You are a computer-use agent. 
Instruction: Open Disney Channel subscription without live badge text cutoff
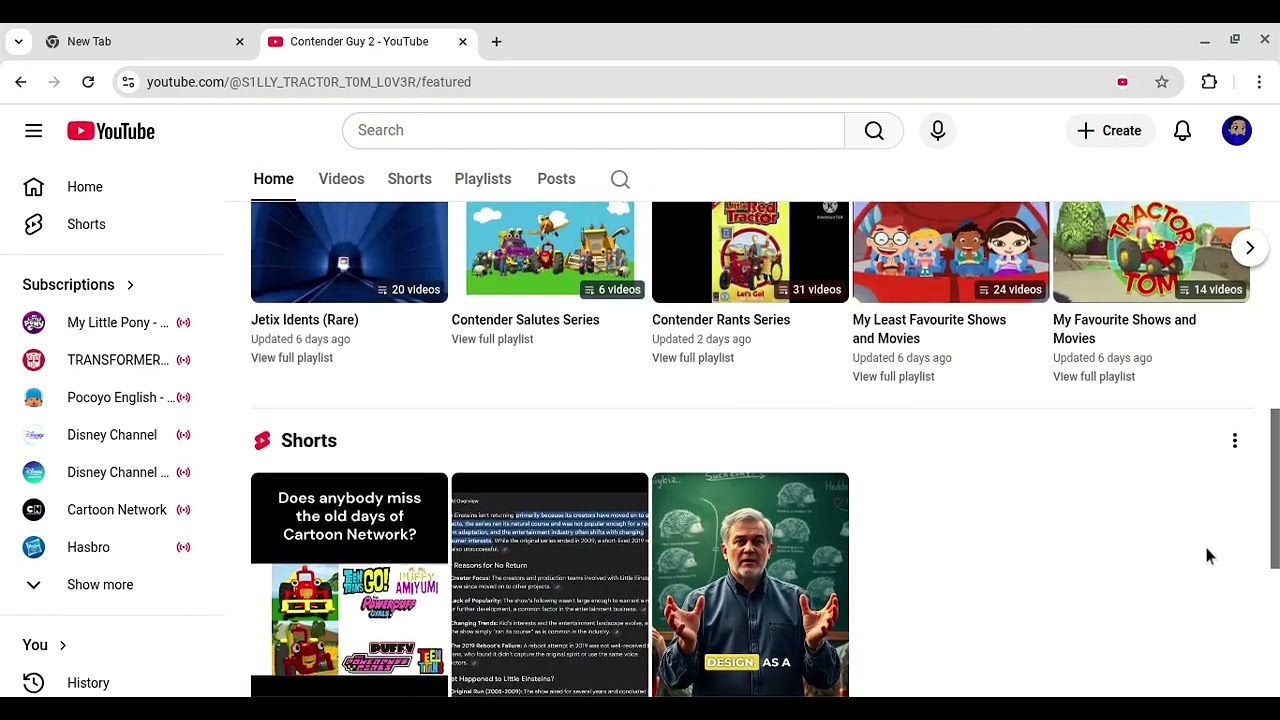coord(112,435)
